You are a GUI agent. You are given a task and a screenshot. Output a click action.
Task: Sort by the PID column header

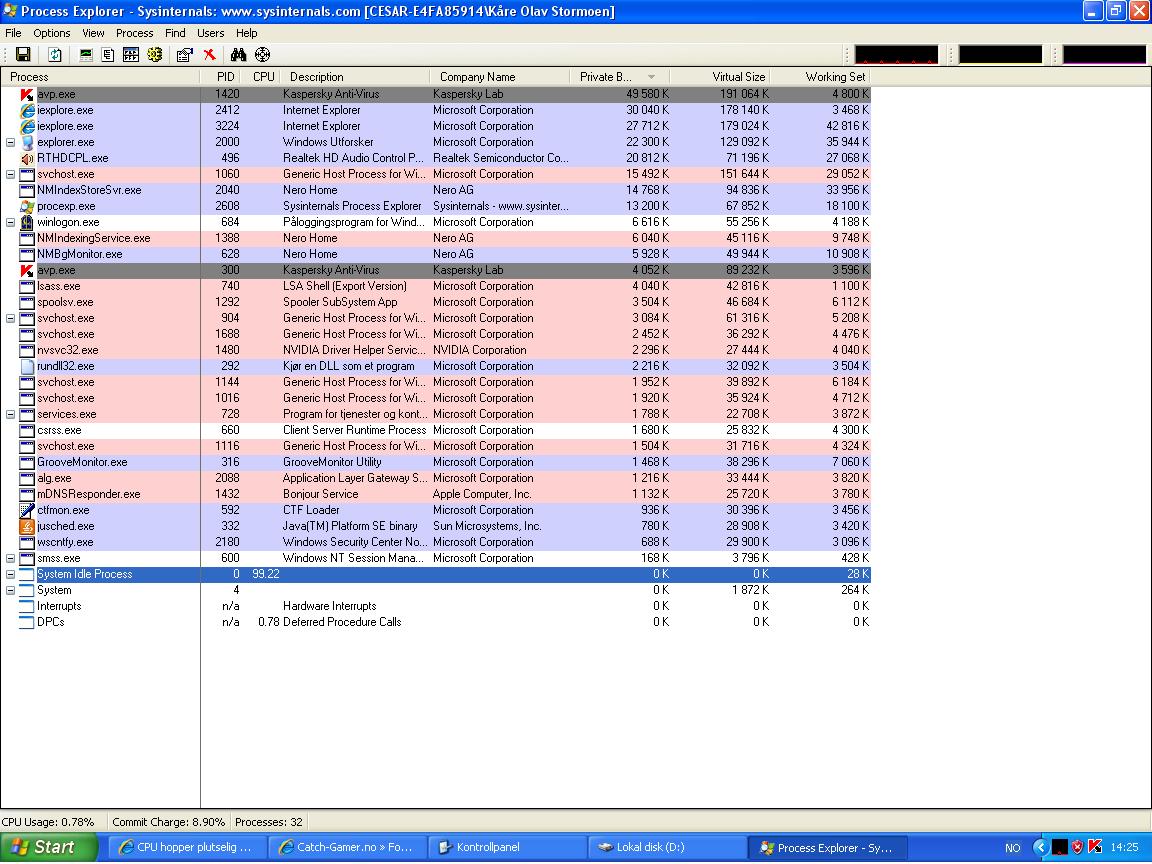click(x=222, y=76)
